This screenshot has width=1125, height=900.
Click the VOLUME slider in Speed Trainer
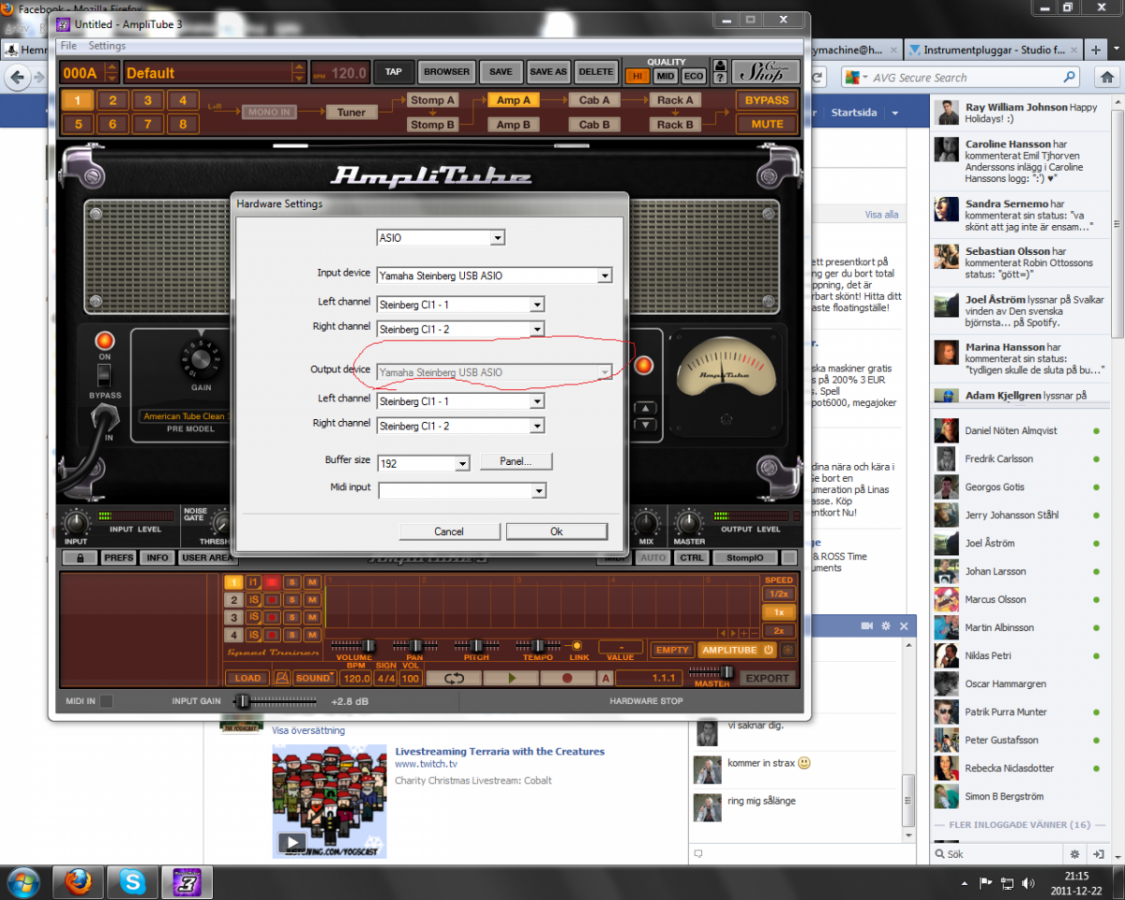[x=354, y=646]
